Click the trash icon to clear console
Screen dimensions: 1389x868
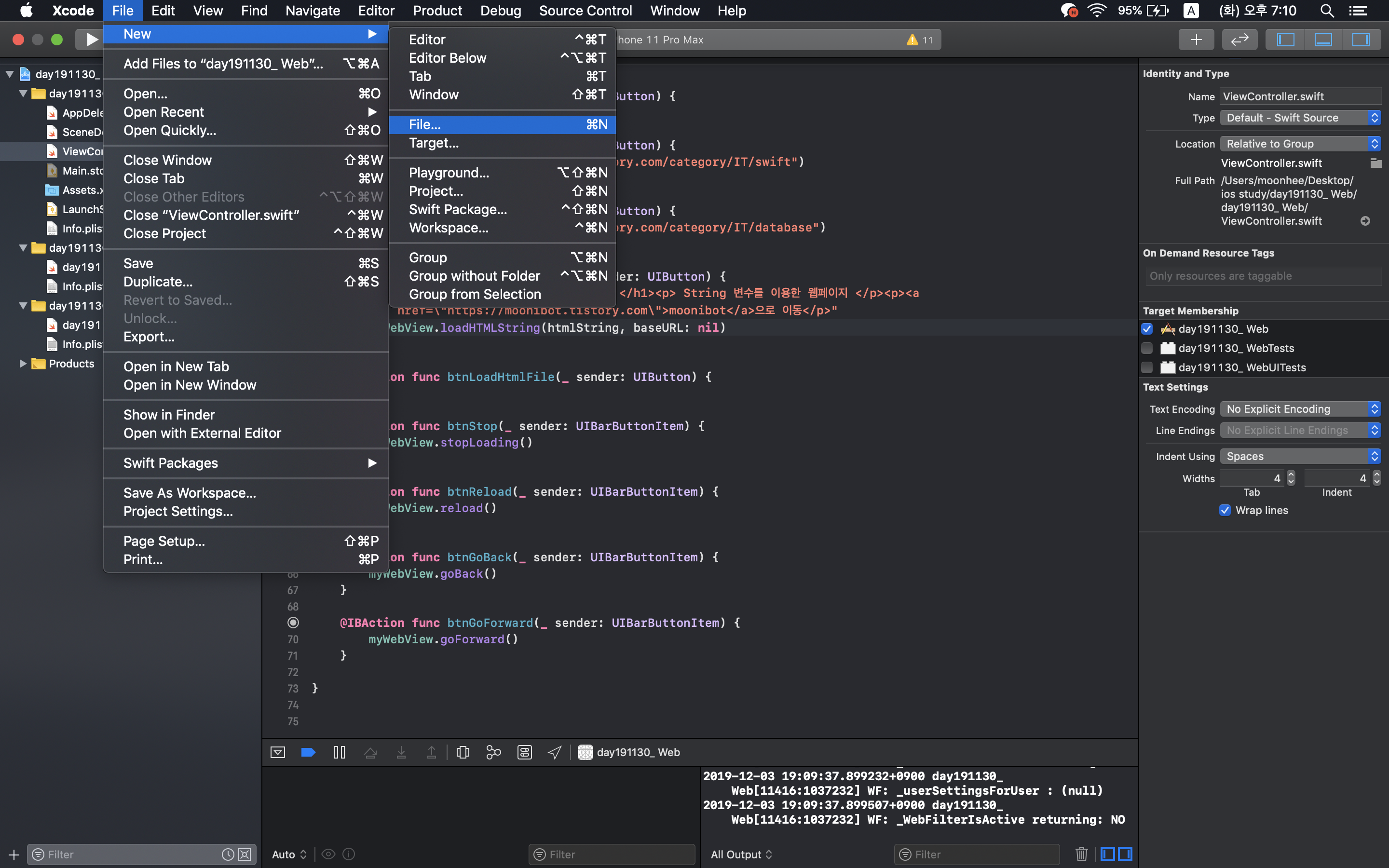click(1081, 854)
